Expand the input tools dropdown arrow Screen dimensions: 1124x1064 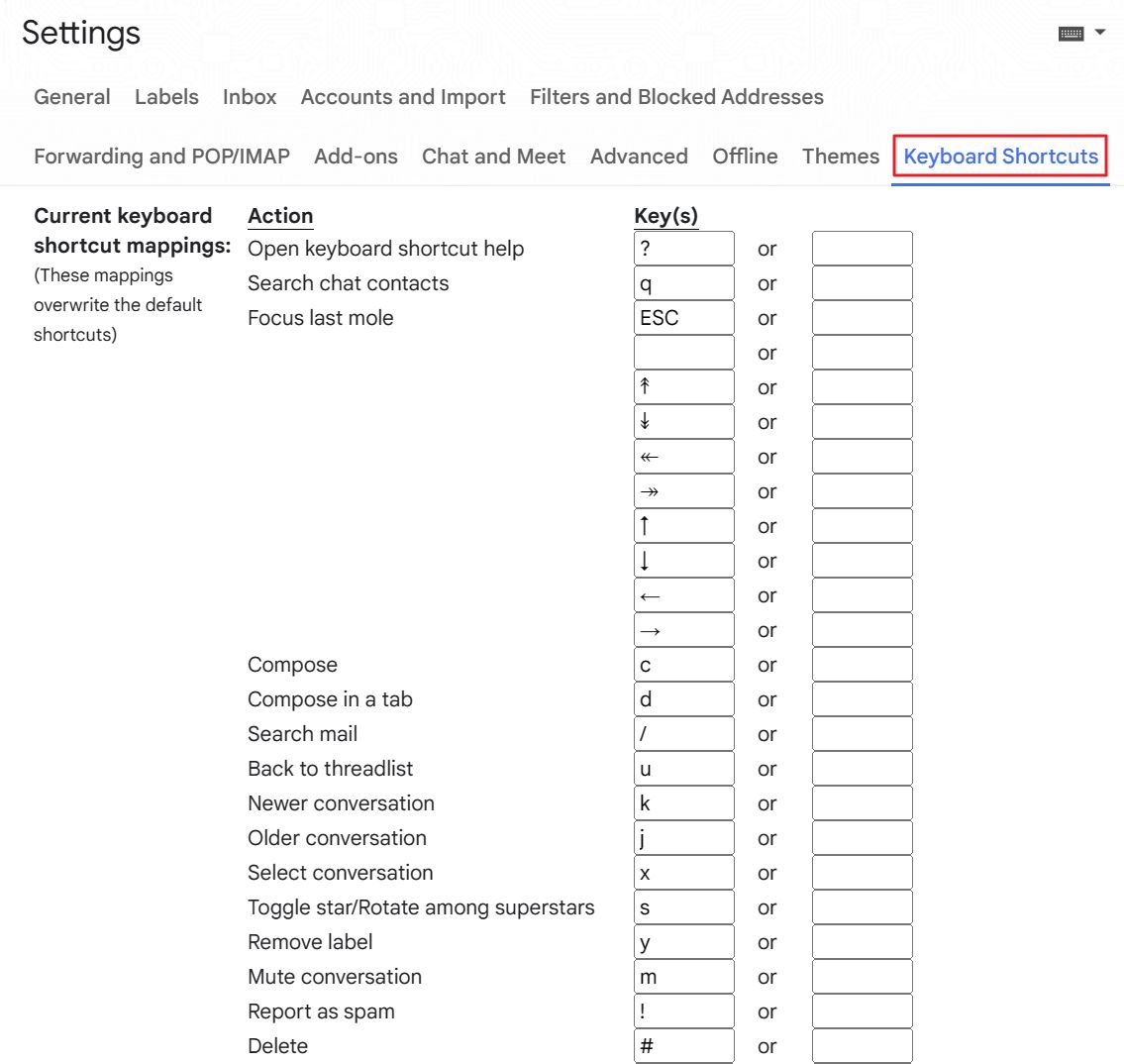click(x=1099, y=33)
